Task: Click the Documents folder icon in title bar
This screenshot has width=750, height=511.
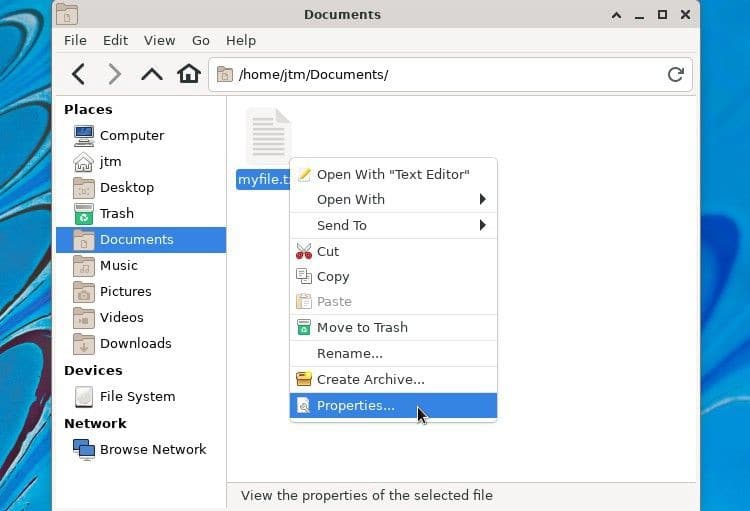Action: pyautogui.click(x=67, y=14)
